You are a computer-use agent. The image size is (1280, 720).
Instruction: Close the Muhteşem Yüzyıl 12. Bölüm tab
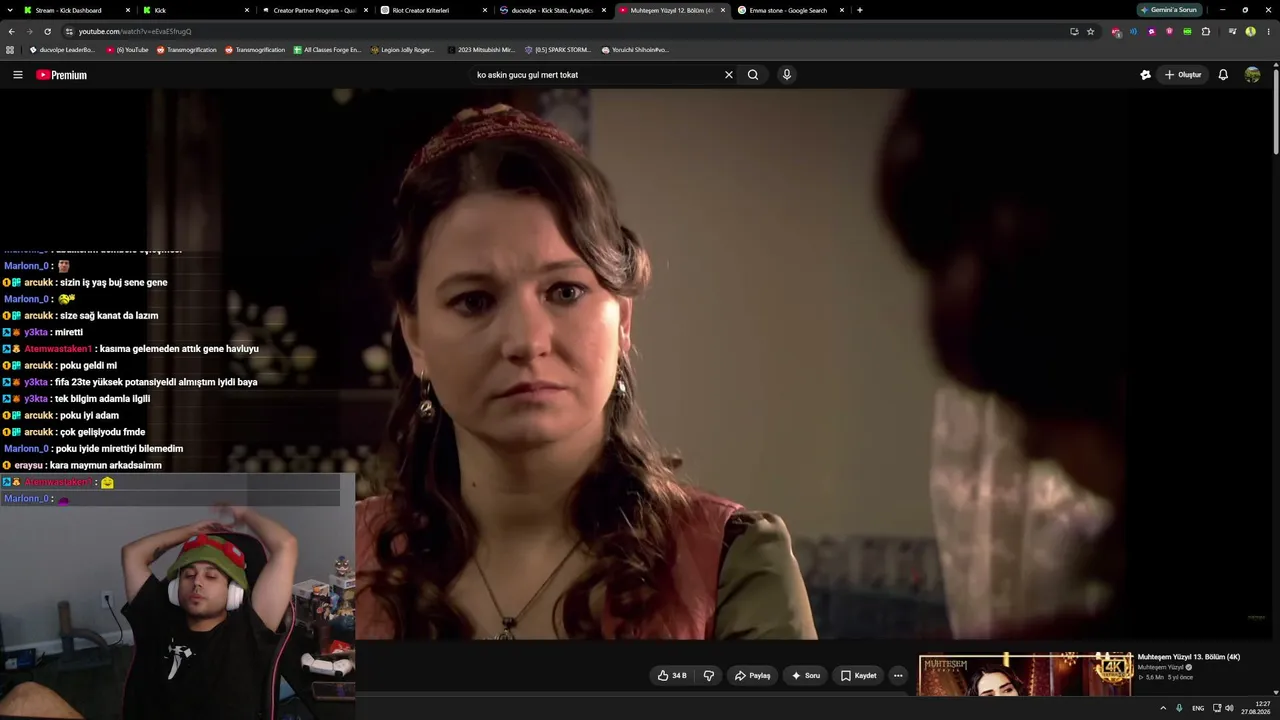(x=723, y=10)
